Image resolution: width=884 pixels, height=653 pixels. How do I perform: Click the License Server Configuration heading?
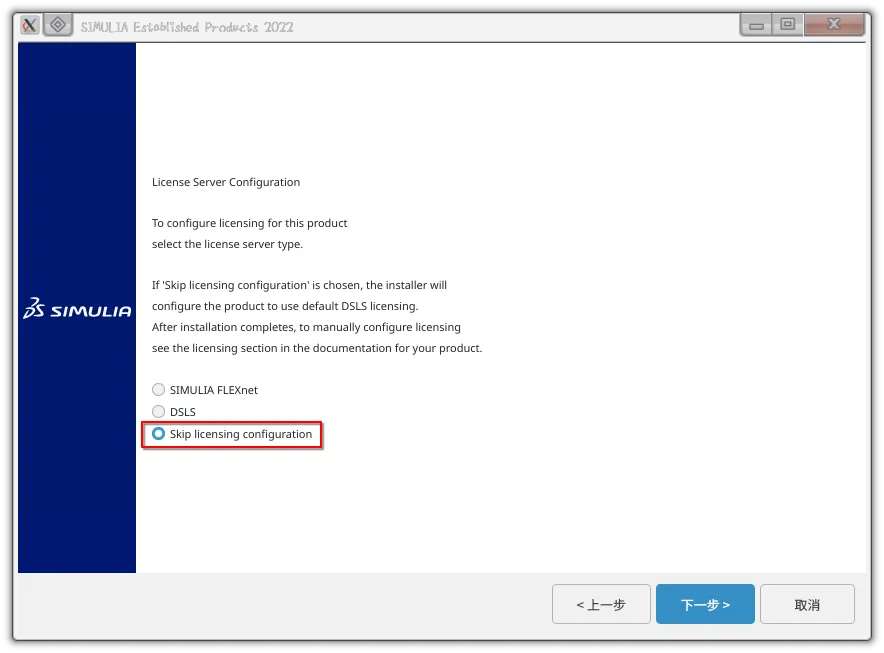click(226, 183)
